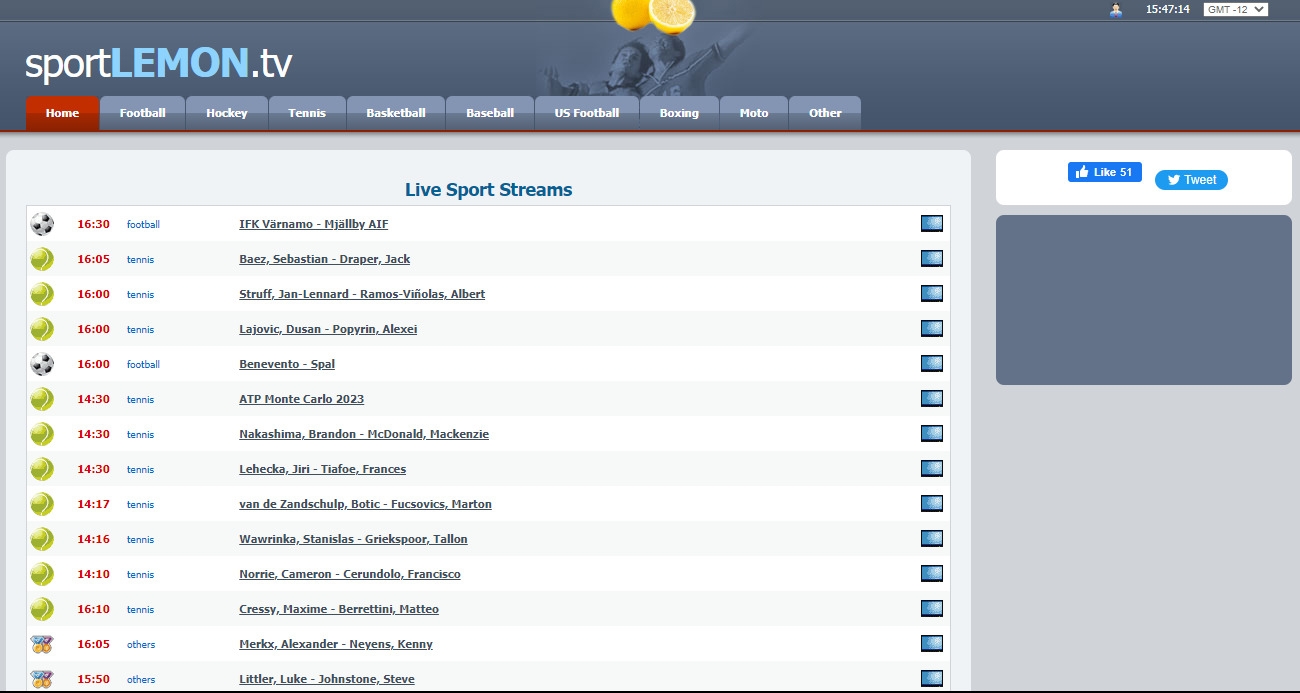Open the US Football tab
This screenshot has width=1300, height=693.
pos(587,113)
